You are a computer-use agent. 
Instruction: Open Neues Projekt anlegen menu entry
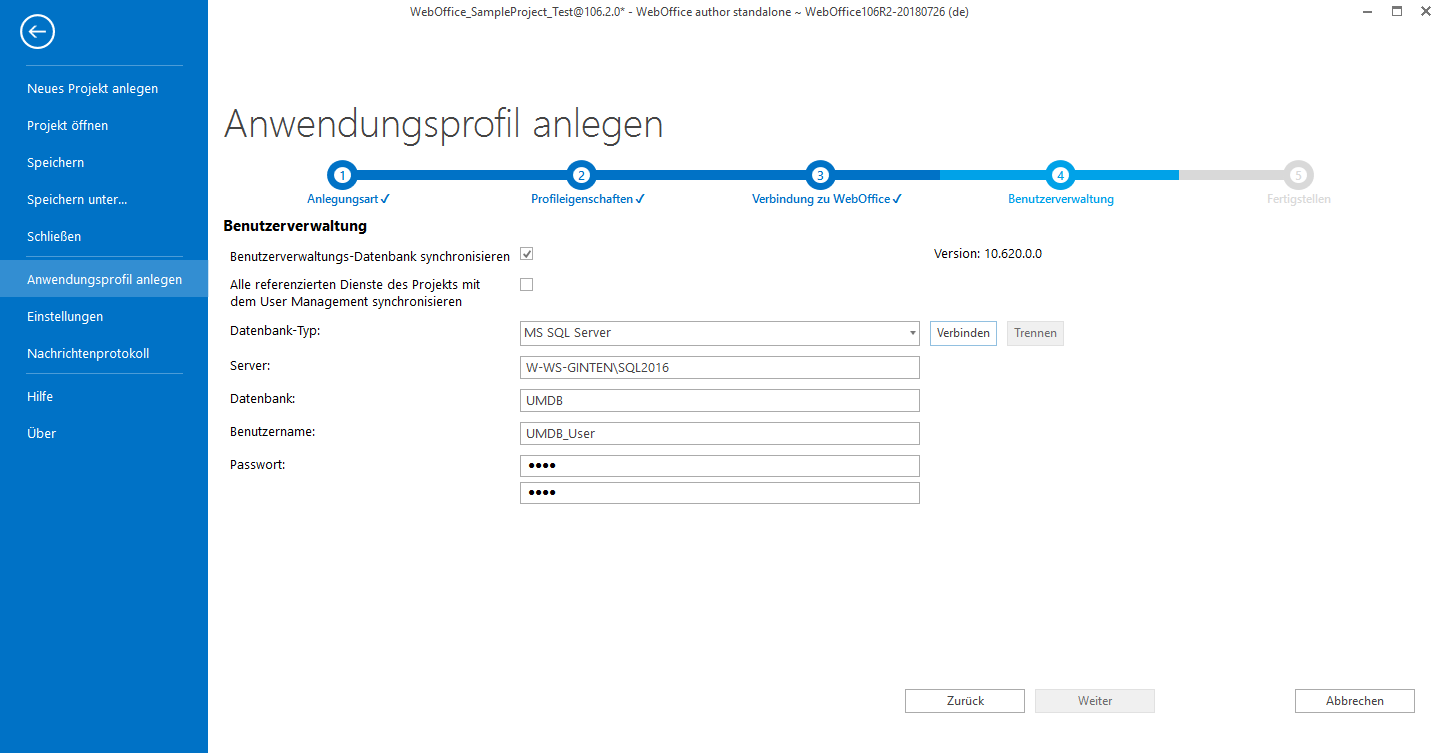92,88
